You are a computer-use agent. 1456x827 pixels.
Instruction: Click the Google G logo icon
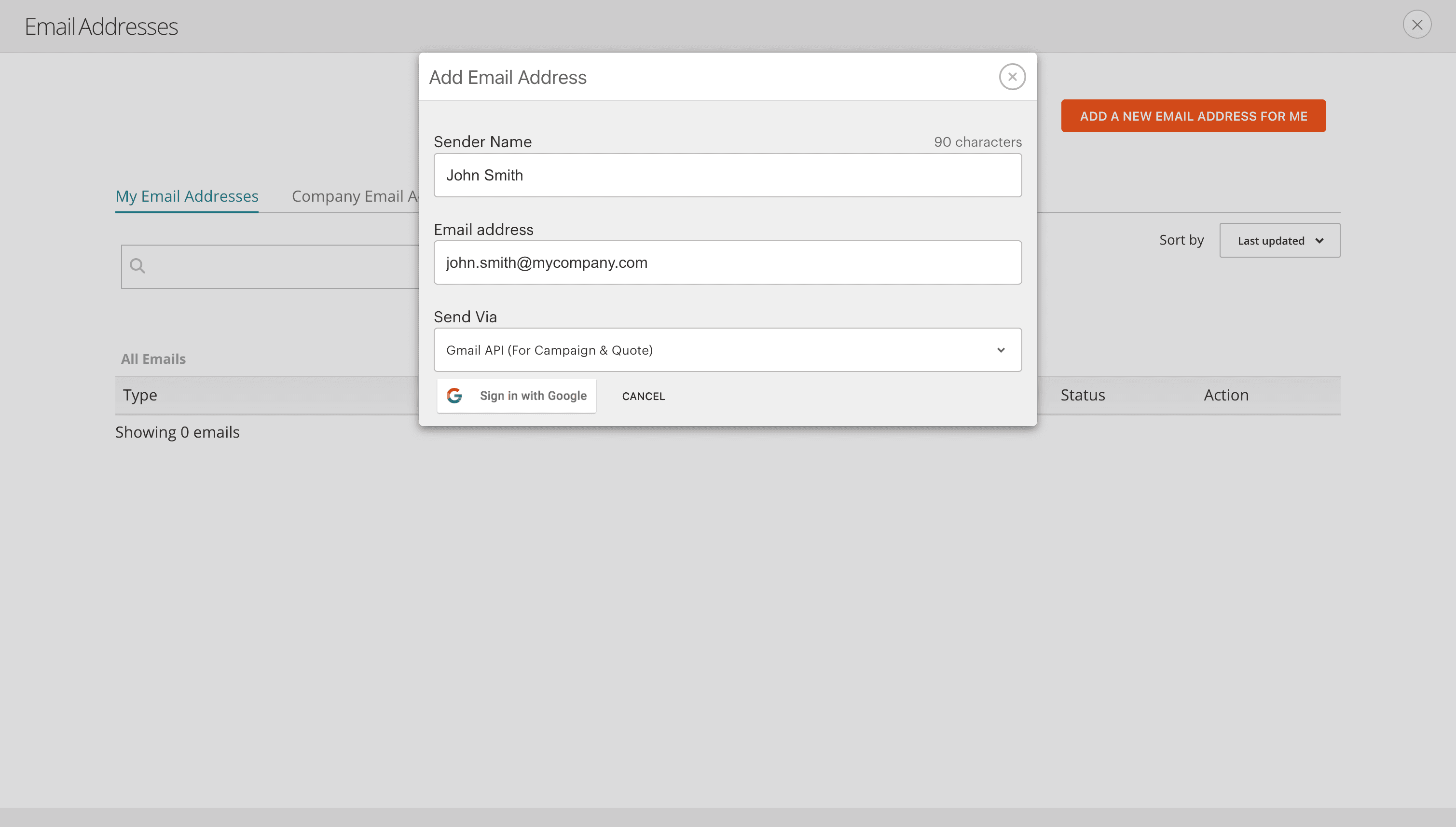455,396
